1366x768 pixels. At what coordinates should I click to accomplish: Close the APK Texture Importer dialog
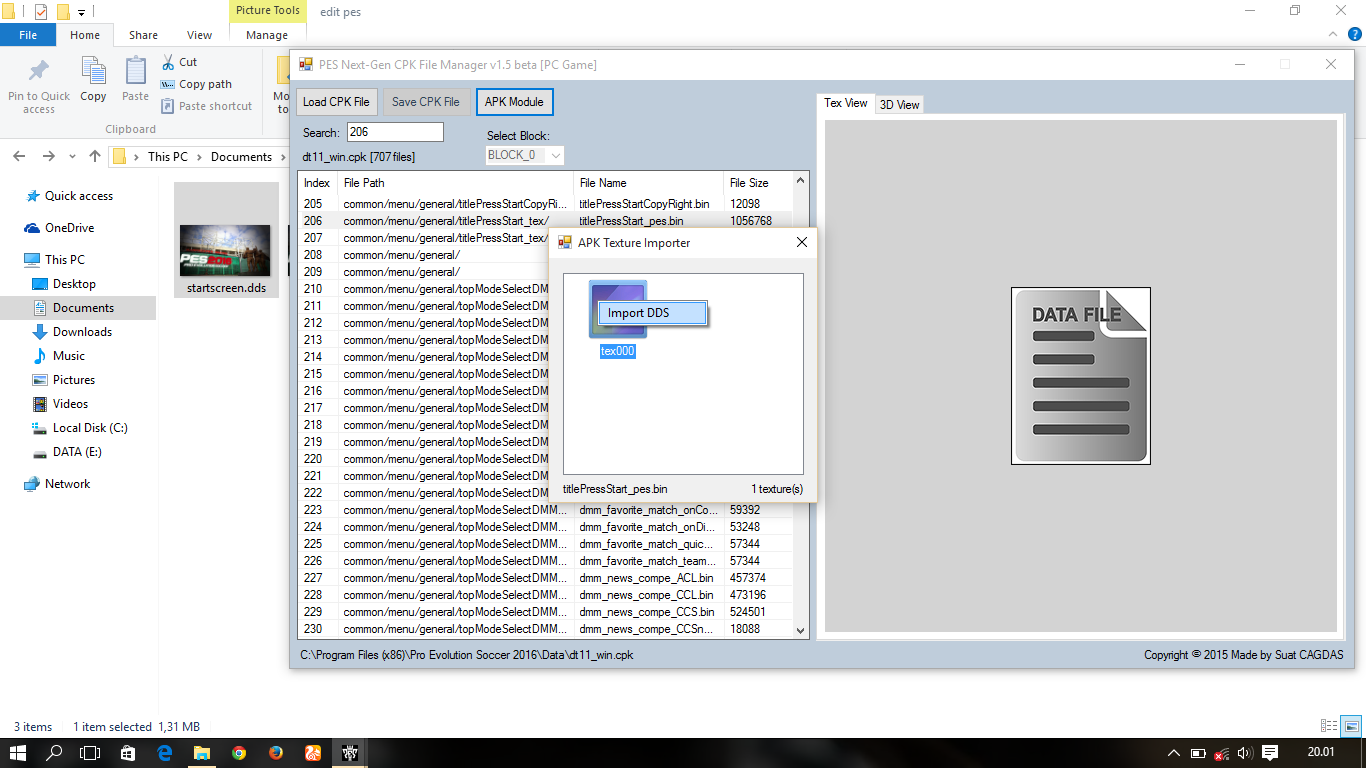pyautogui.click(x=801, y=243)
